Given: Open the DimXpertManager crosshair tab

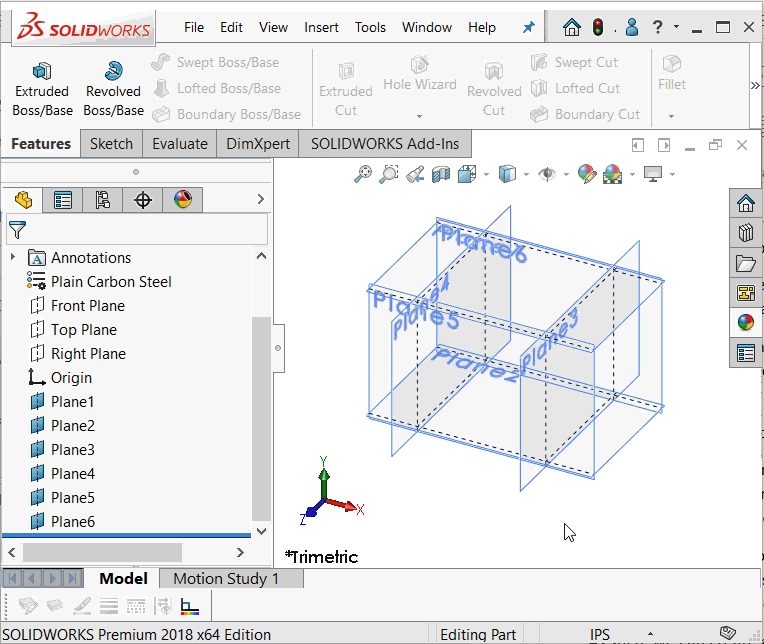Looking at the screenshot, I should click(143, 200).
